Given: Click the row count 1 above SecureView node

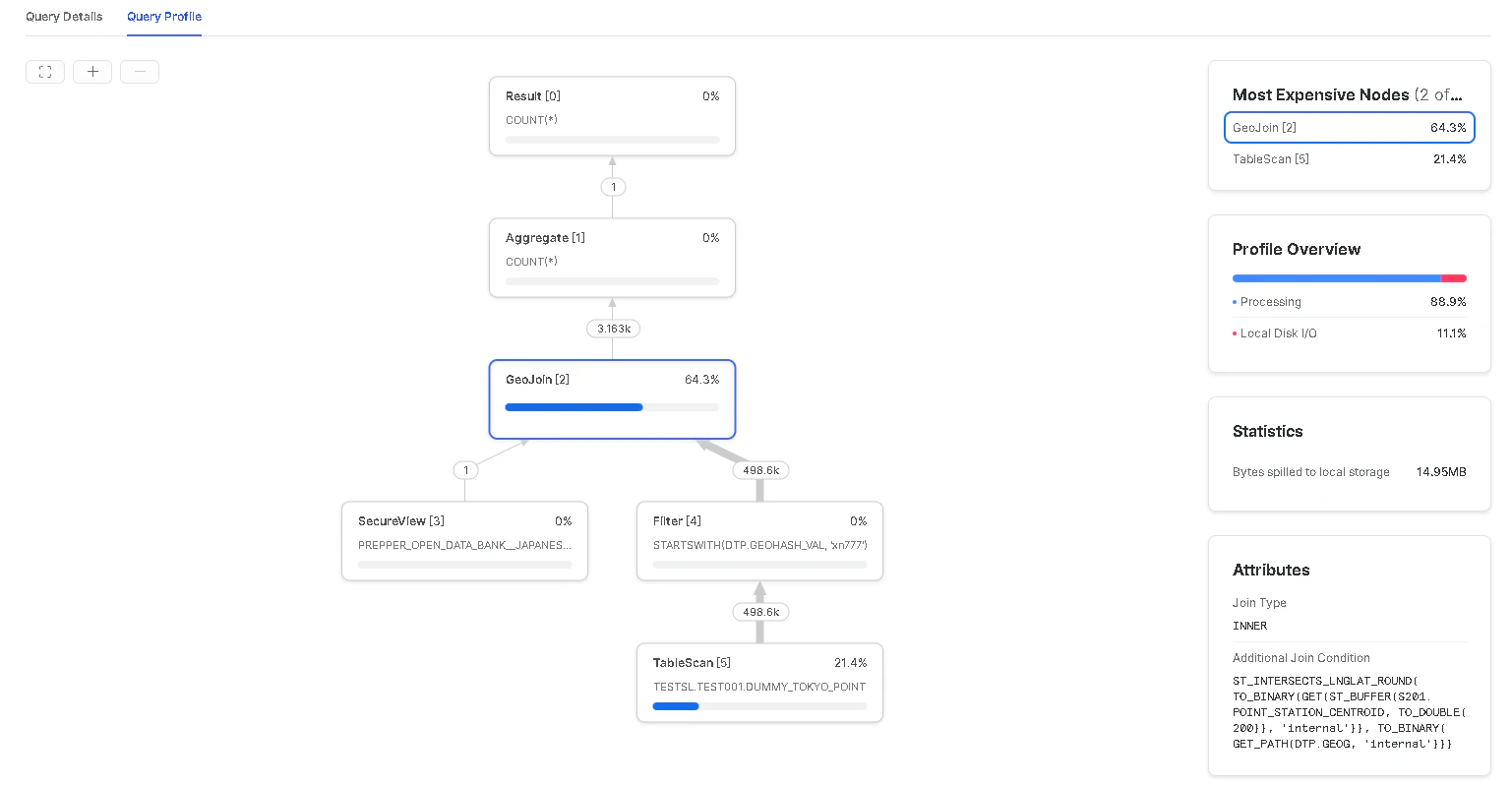Looking at the screenshot, I should [x=465, y=470].
